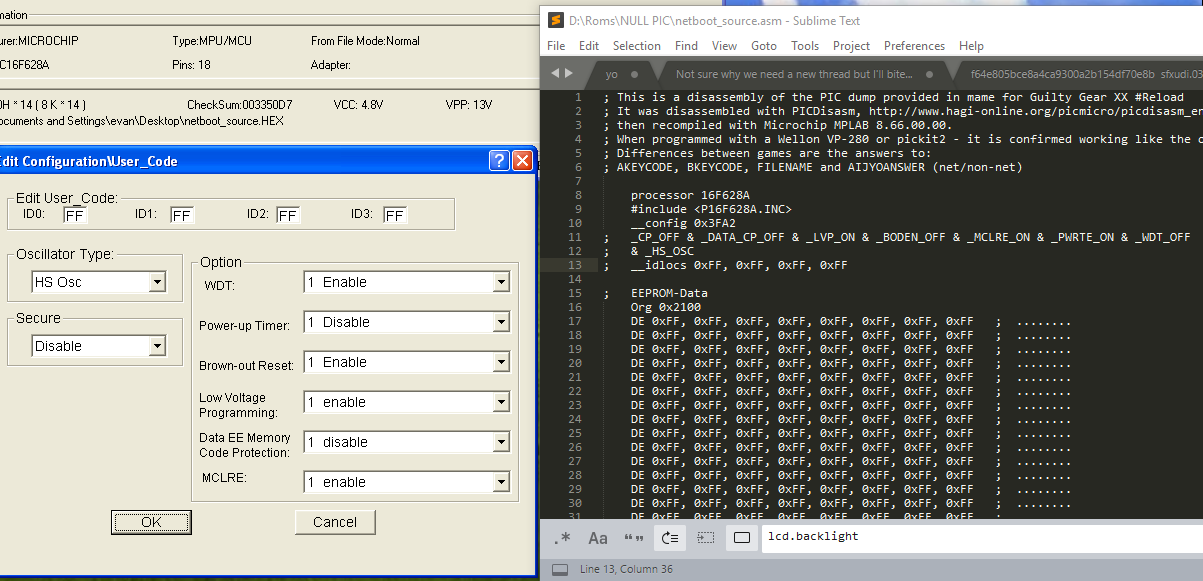Open the MCLRE dropdown
This screenshot has width=1203, height=581.
point(501,483)
